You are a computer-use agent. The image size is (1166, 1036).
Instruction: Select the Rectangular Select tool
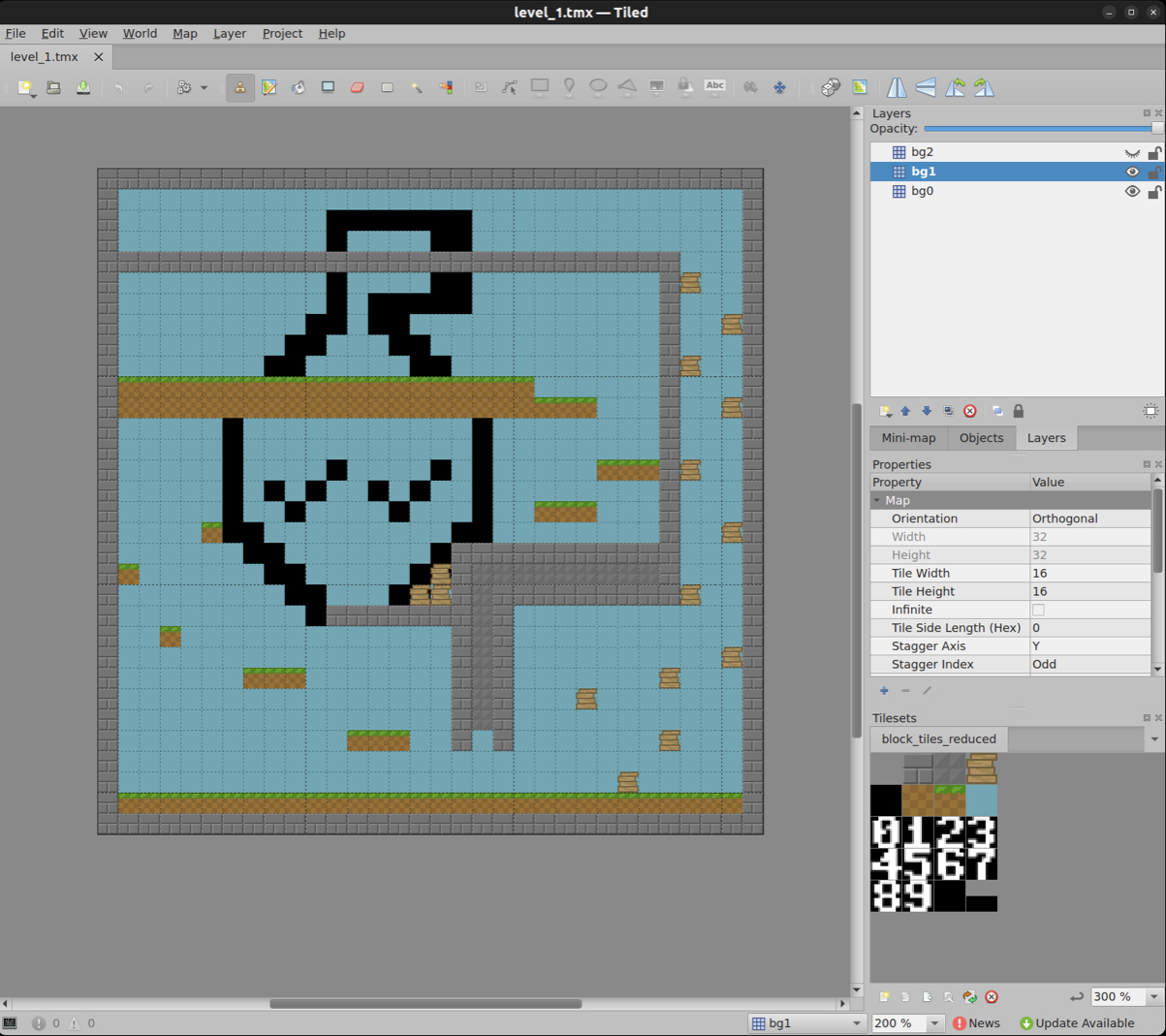click(x=387, y=87)
